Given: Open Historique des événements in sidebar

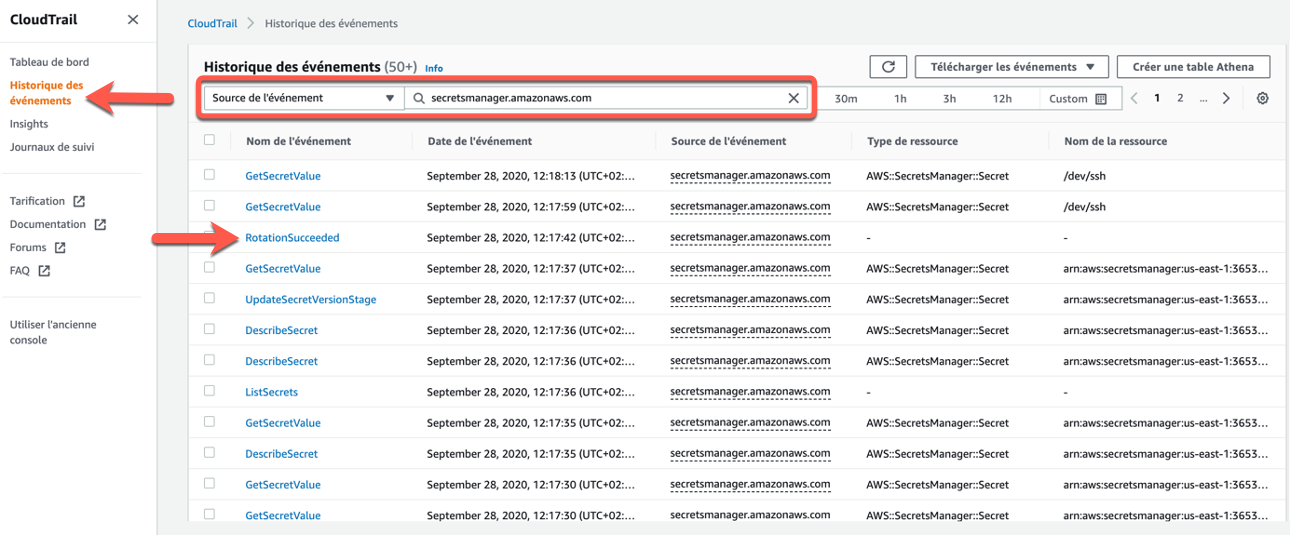Looking at the screenshot, I should [46, 93].
